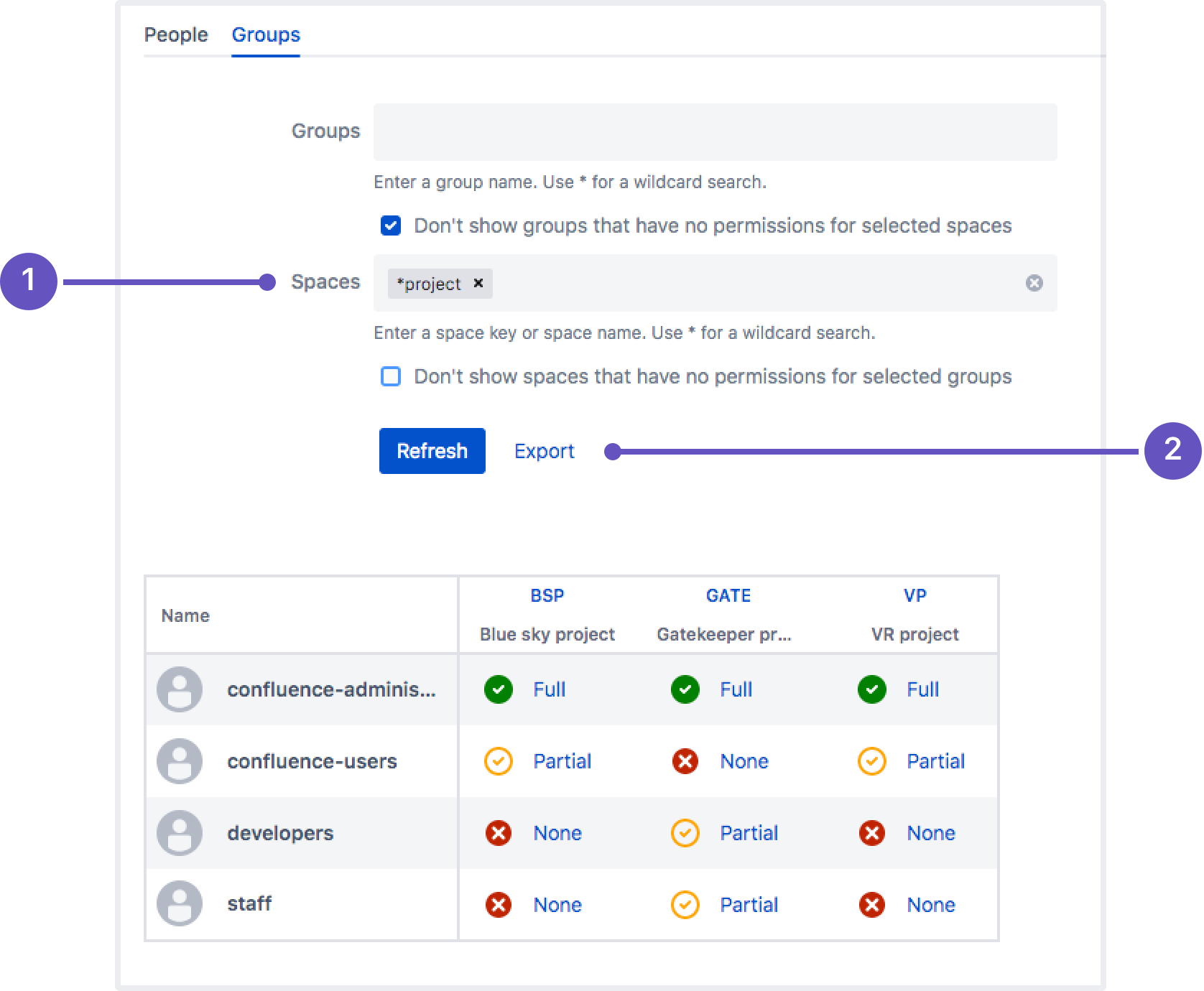Screen dimensions: 1204x991
Task: Uncheck Don't show groups with no permissions
Action: point(391,225)
